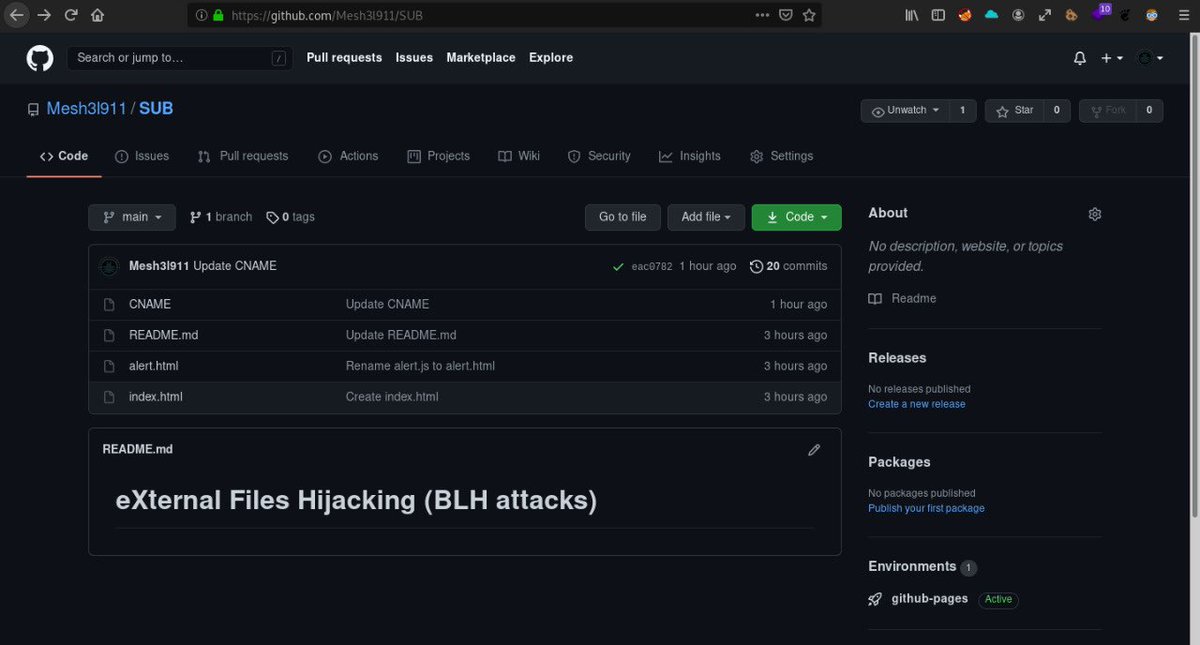
Task: Open the plus create-new dropdown
Action: pyautogui.click(x=1112, y=58)
